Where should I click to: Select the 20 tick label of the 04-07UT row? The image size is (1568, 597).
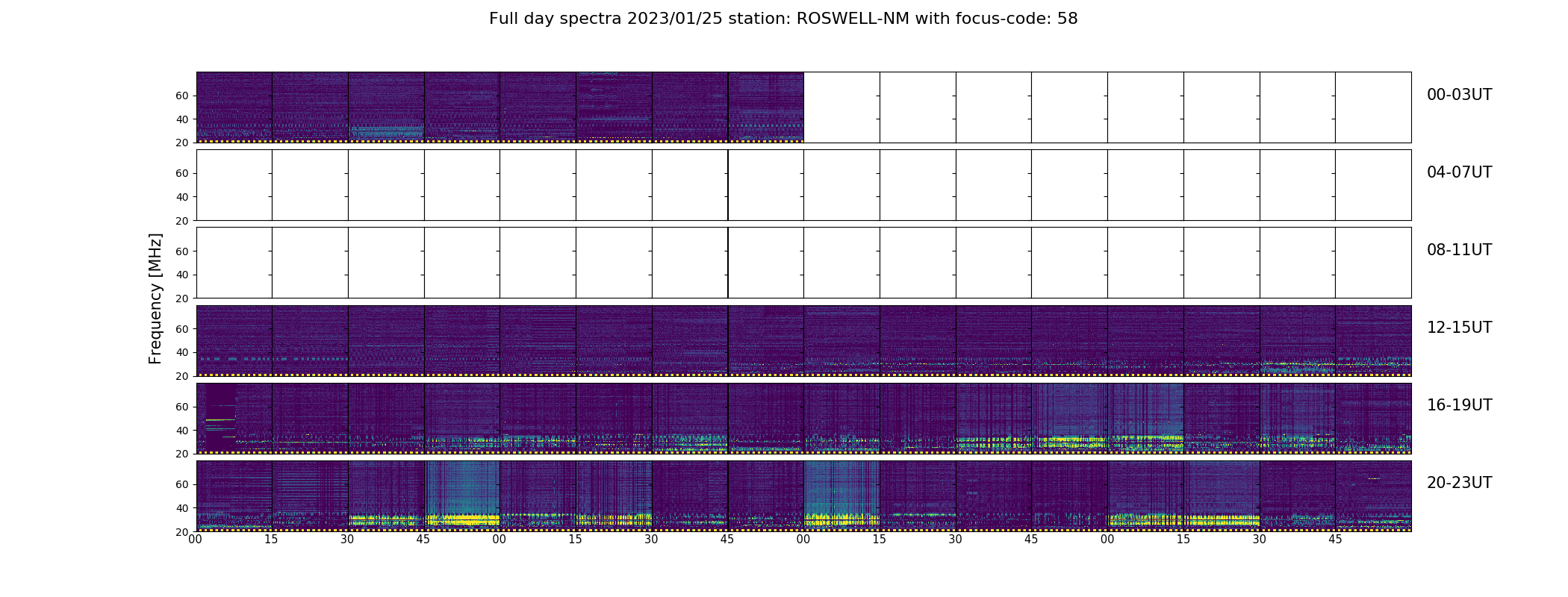click(182, 221)
